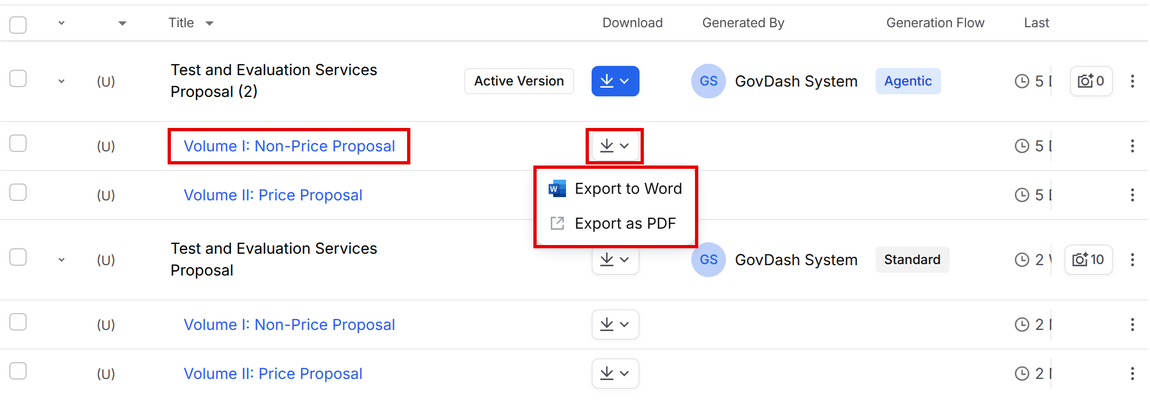Click the Agentic generation flow badge
Screen dimensions: 1150x410
tap(908, 81)
